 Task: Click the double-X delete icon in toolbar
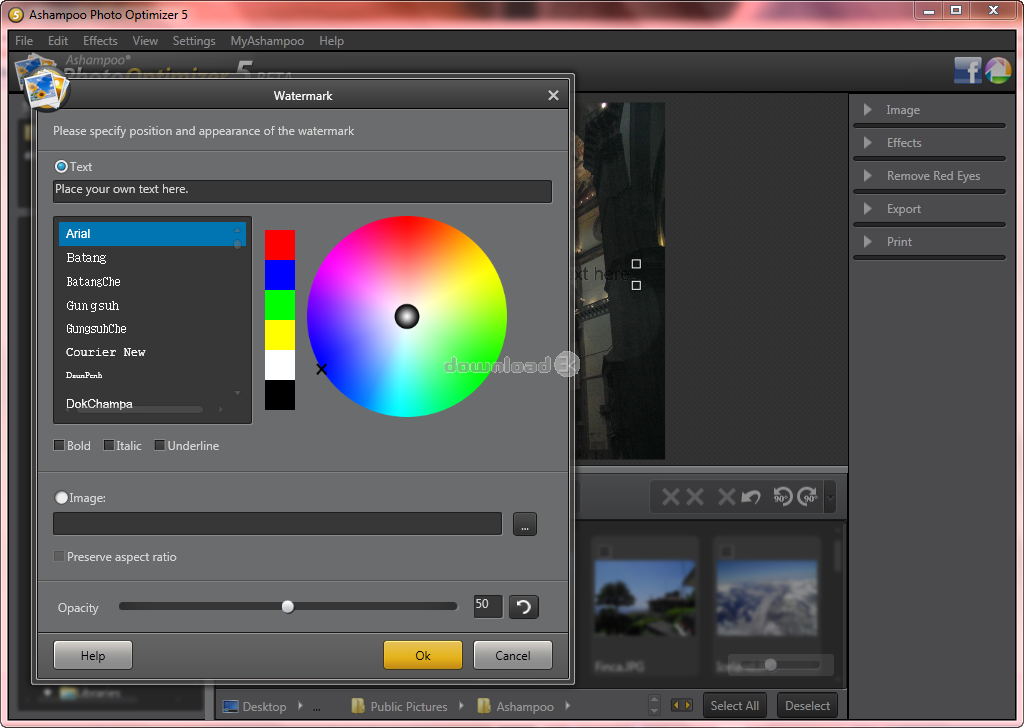coord(682,497)
